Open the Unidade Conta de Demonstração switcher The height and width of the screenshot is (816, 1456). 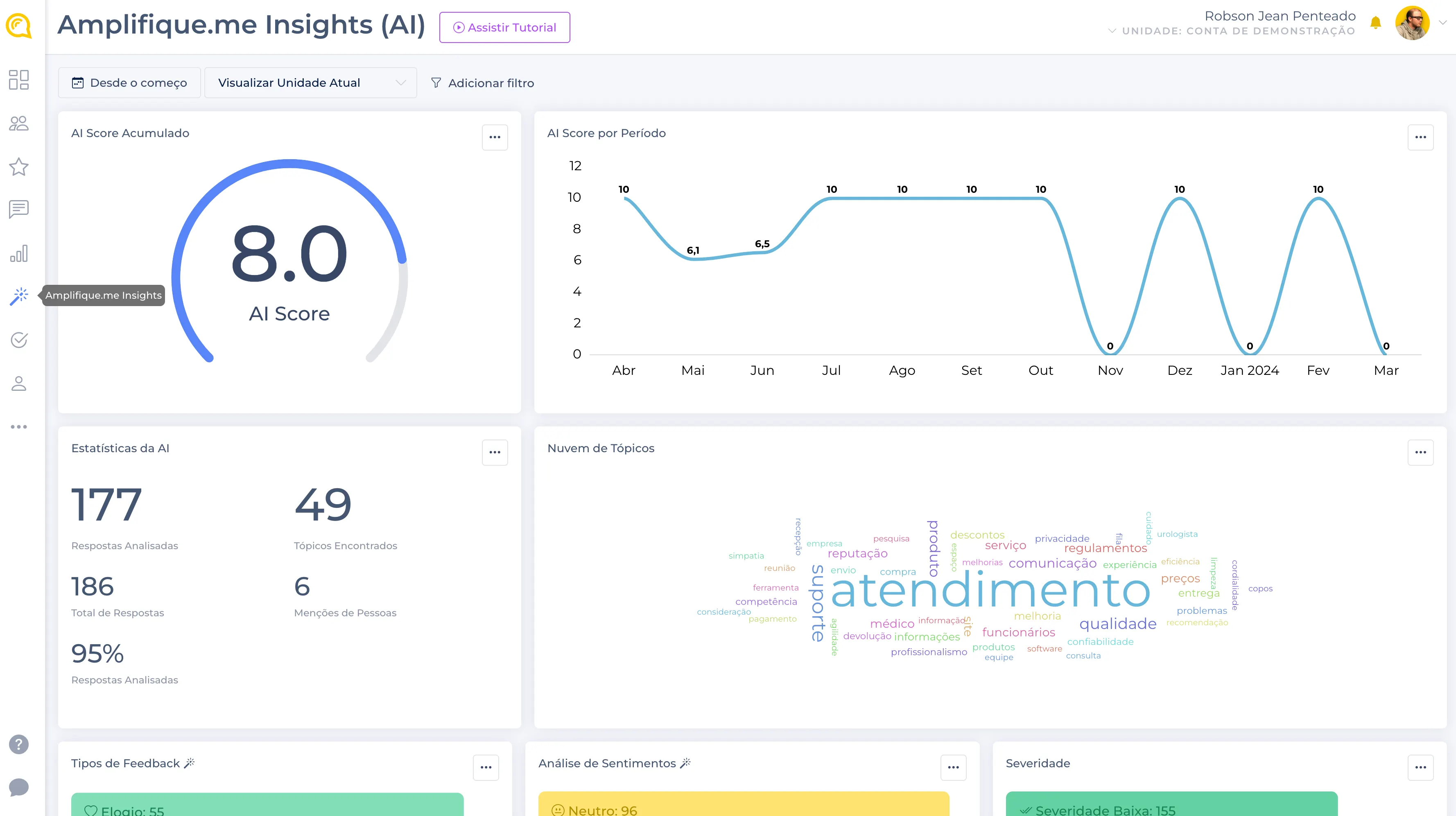[x=1232, y=31]
